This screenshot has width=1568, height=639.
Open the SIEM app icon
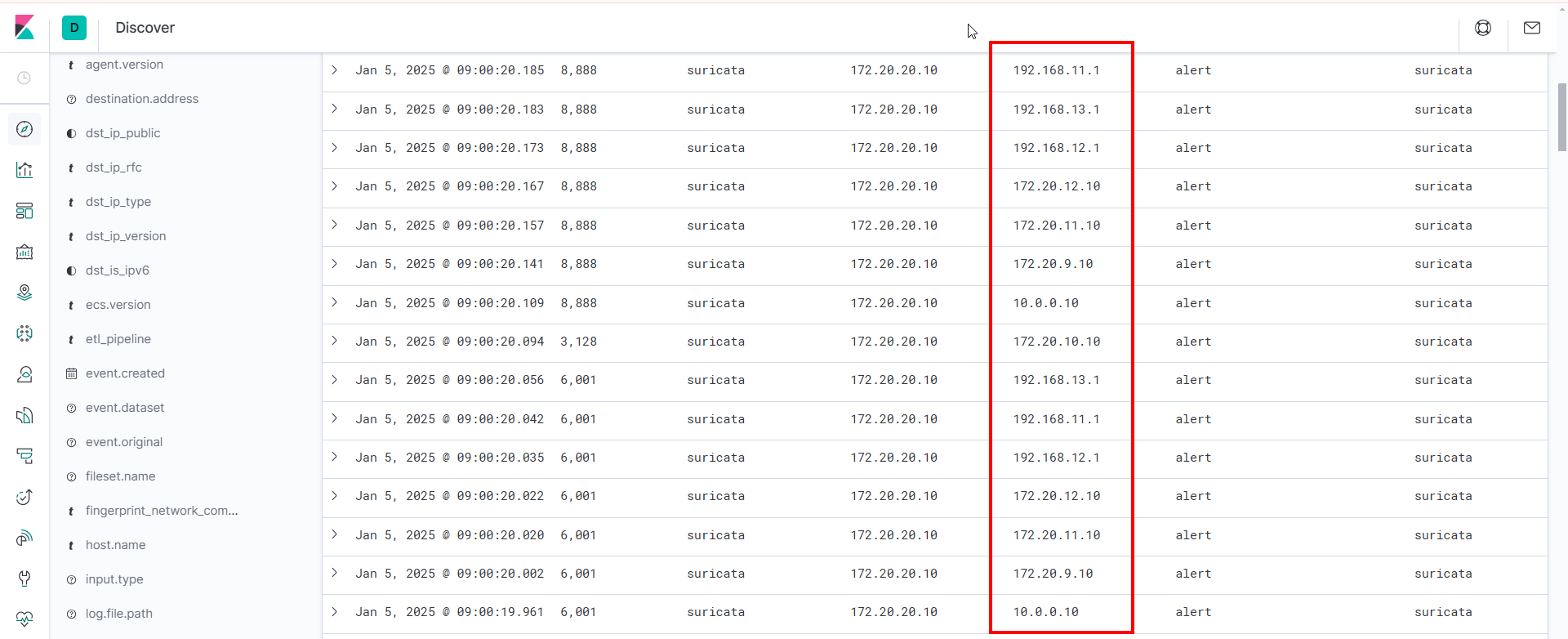24,538
